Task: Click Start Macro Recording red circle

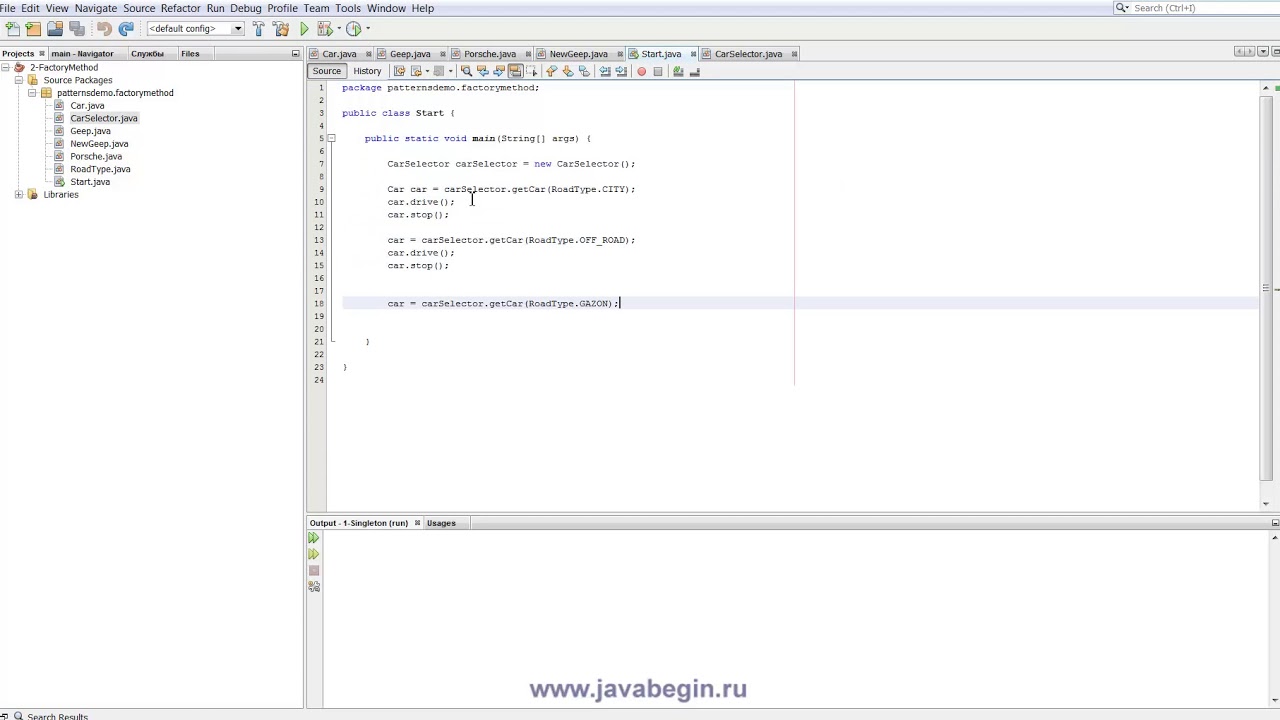Action: tap(642, 71)
